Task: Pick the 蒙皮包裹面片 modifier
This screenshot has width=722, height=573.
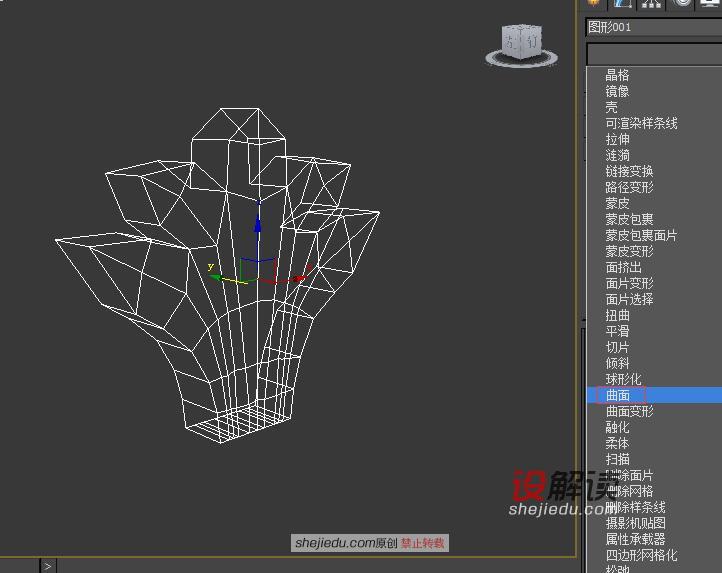Action: point(641,235)
